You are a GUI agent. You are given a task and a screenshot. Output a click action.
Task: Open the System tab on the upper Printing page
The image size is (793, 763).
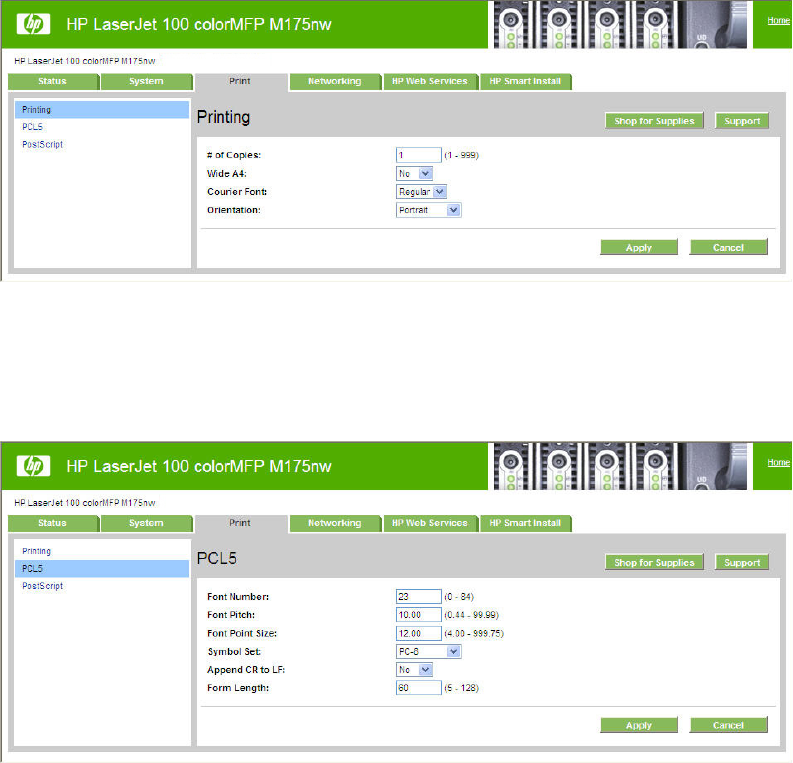pos(146,81)
